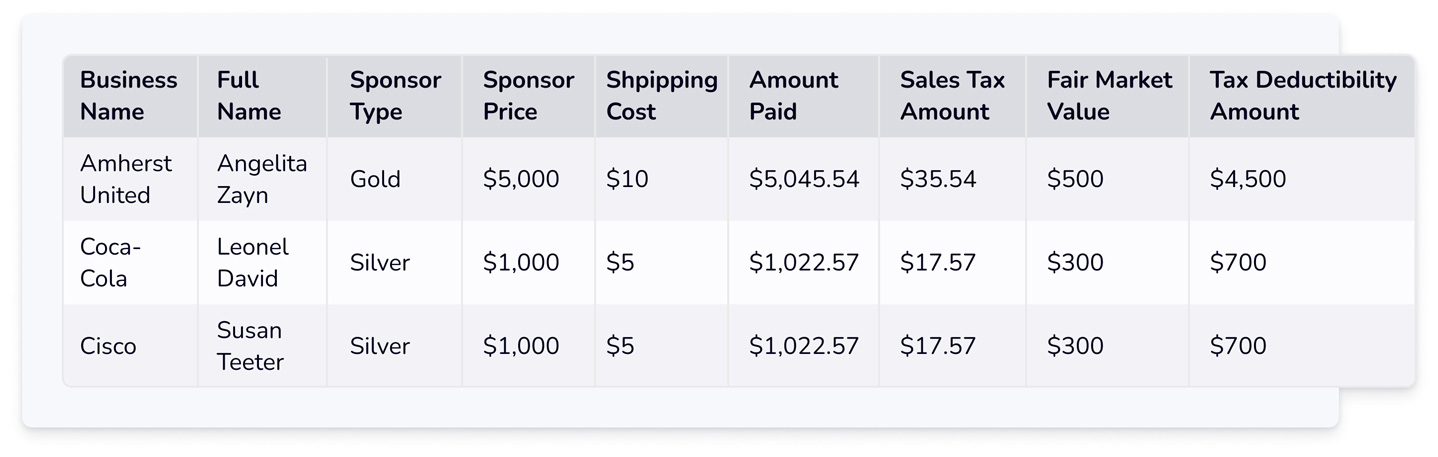Select the Sponsor Type column header
Screen dimensions: 1438x457
(395, 96)
